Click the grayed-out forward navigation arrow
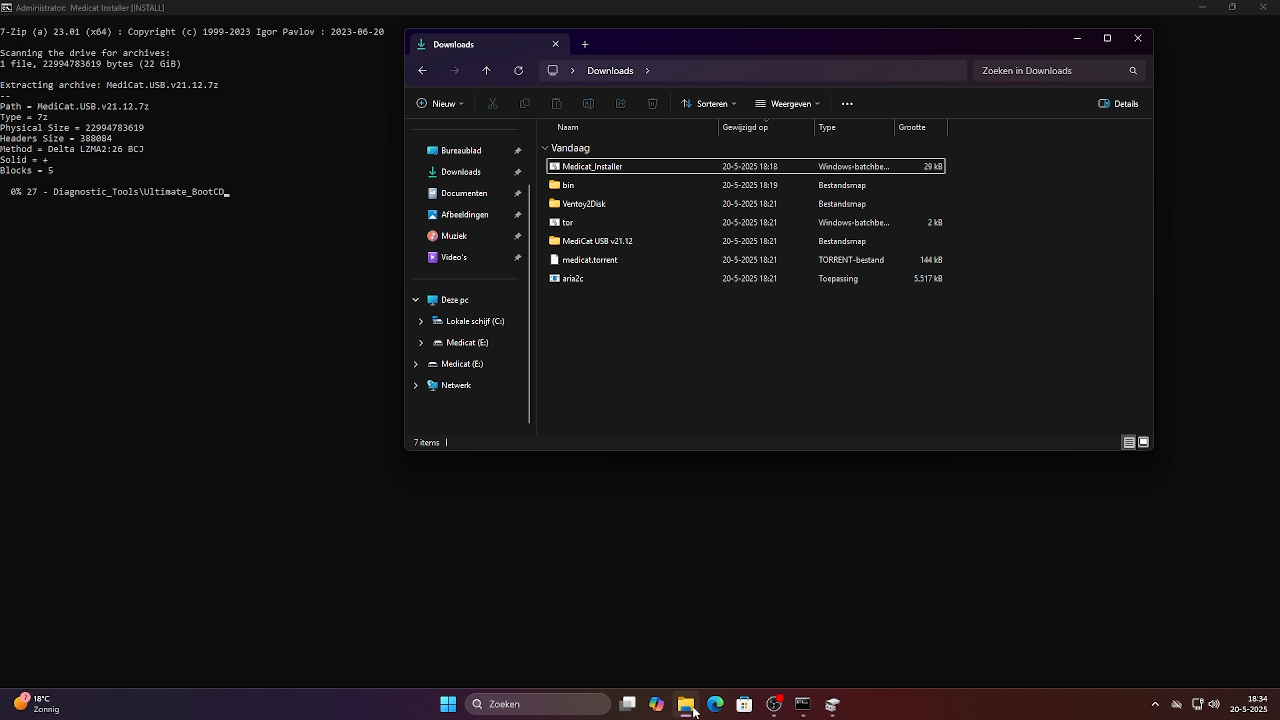The image size is (1280, 720). (454, 71)
